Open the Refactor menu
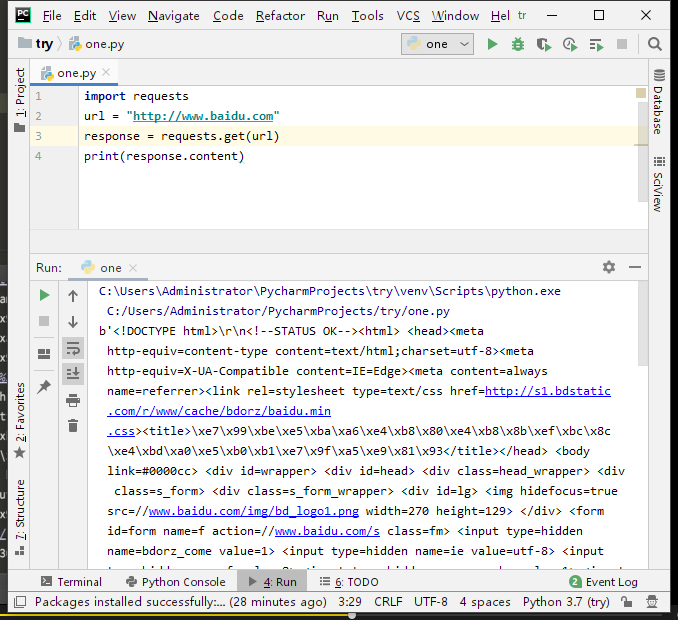This screenshot has height=620, width=678. pos(280,16)
